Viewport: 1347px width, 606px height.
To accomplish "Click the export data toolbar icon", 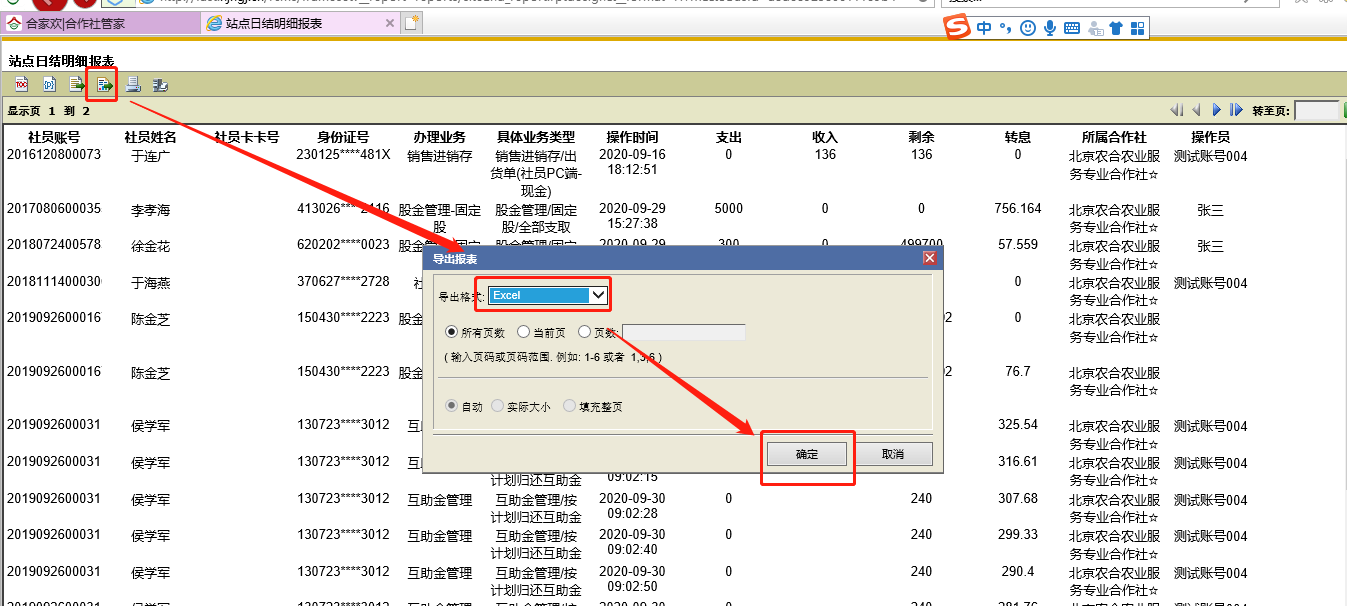I will point(76,84).
